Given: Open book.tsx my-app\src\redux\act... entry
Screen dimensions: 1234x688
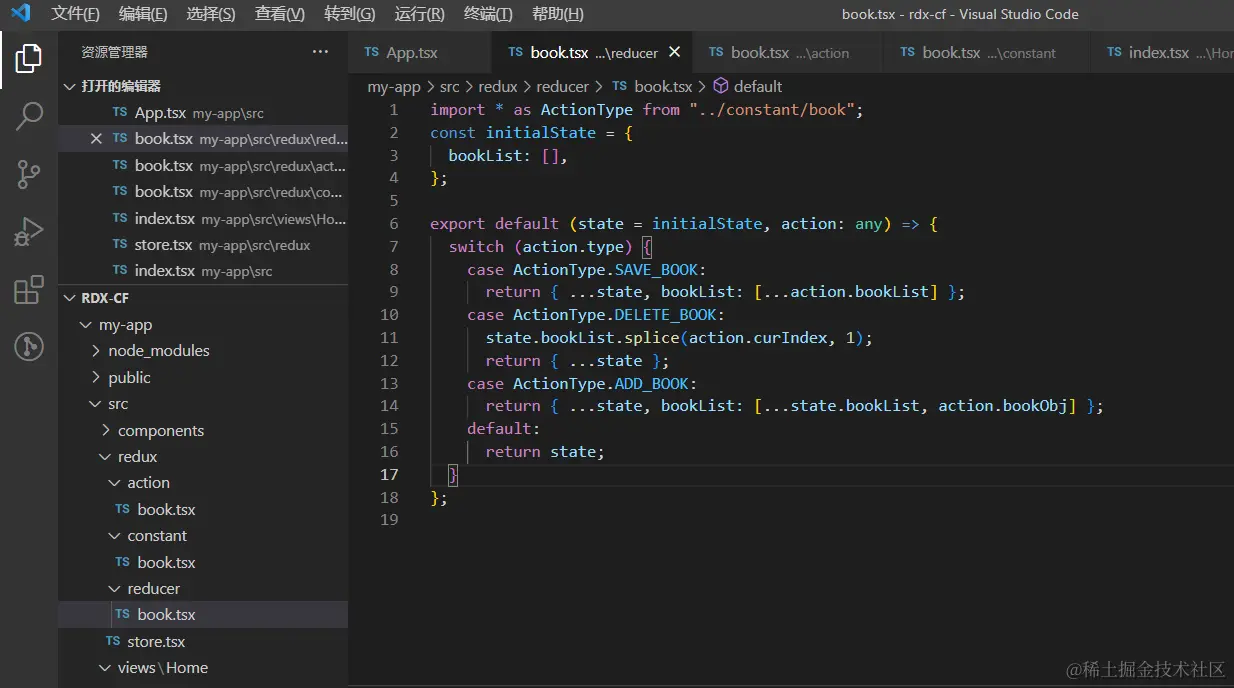Looking at the screenshot, I should tap(203, 166).
